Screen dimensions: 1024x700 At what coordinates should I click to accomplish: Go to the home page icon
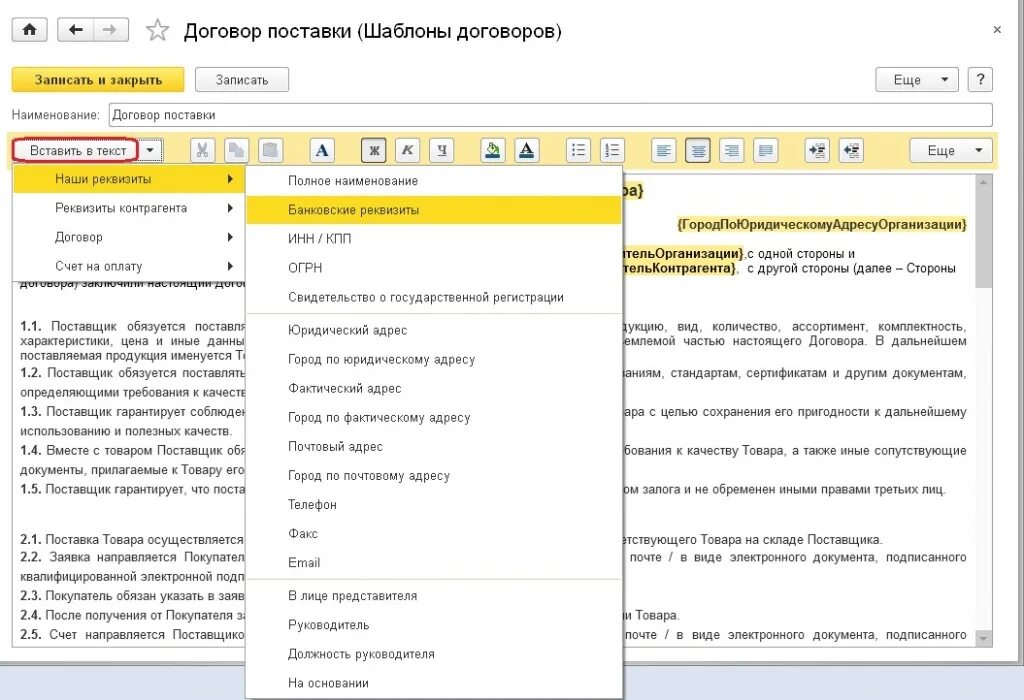(x=29, y=30)
